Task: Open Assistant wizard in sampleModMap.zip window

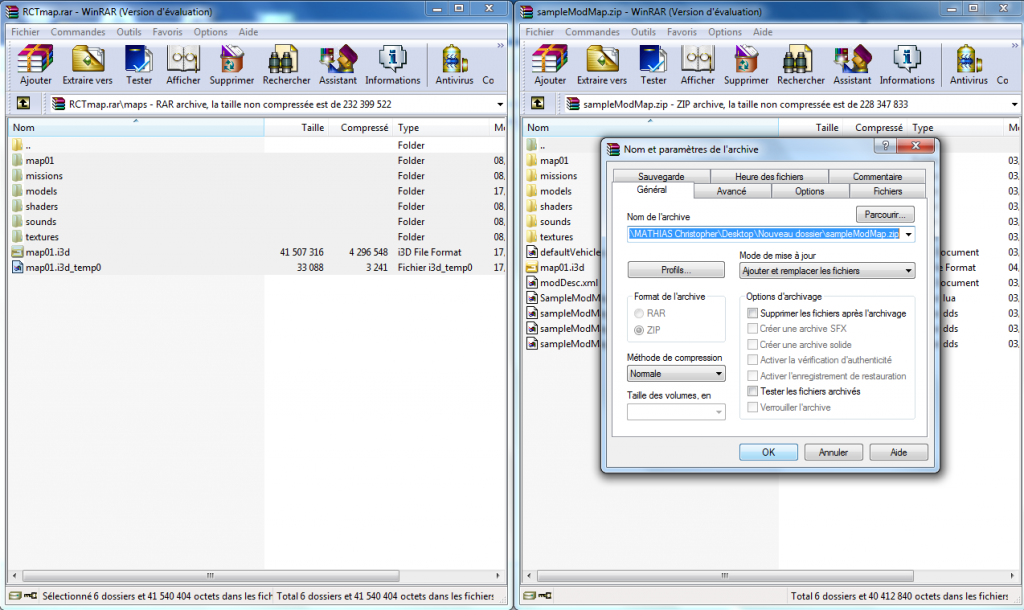Action: 852,65
